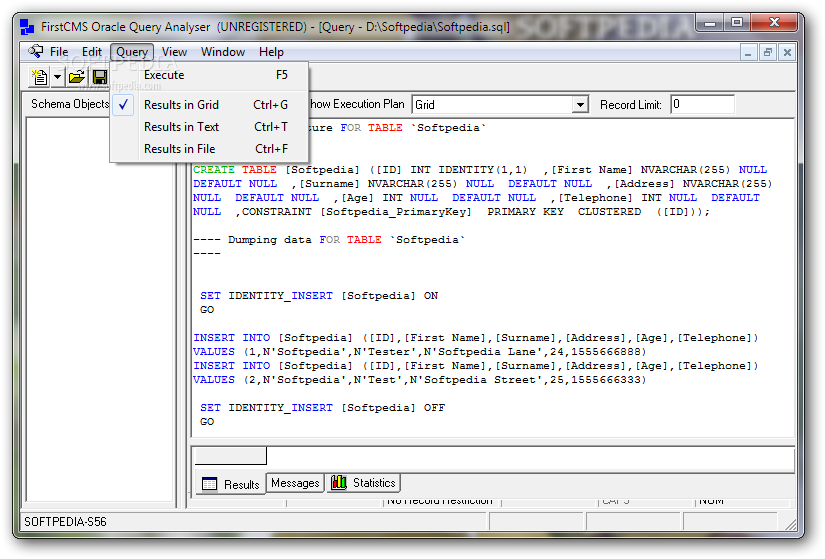Switch to the Messages tab
The width and height of the screenshot is (825, 559).
tap(295, 483)
